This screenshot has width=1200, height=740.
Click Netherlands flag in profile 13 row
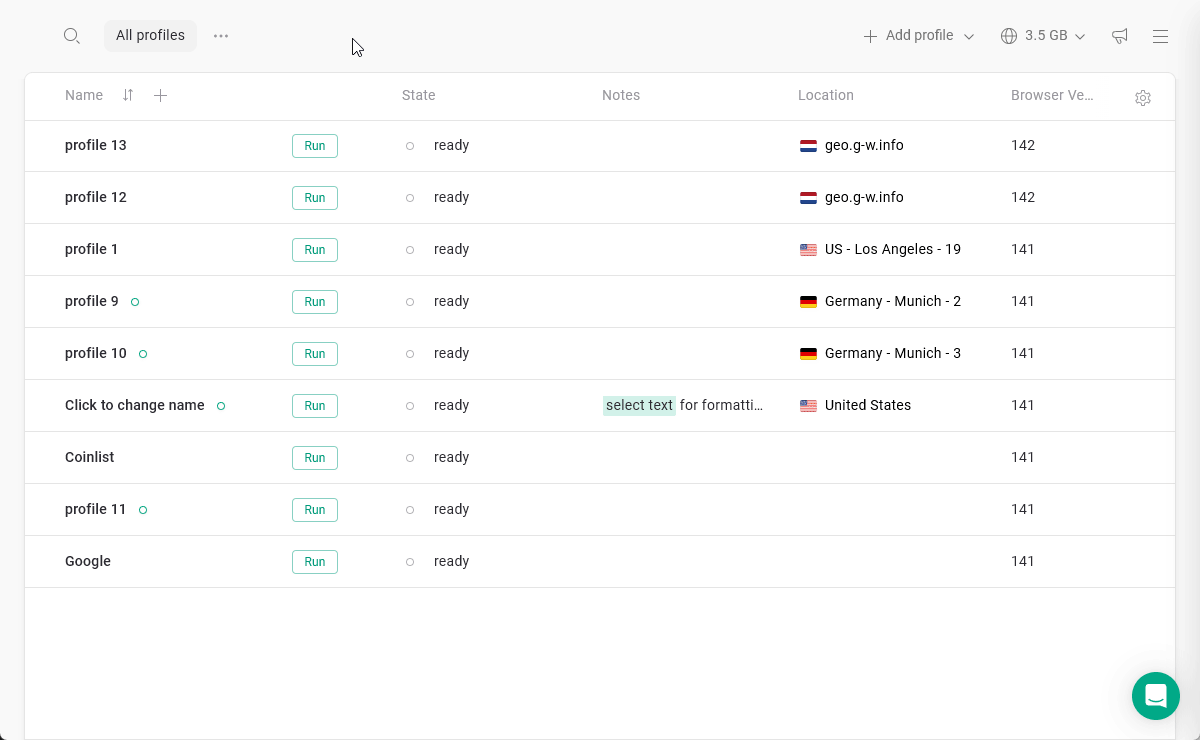(808, 146)
